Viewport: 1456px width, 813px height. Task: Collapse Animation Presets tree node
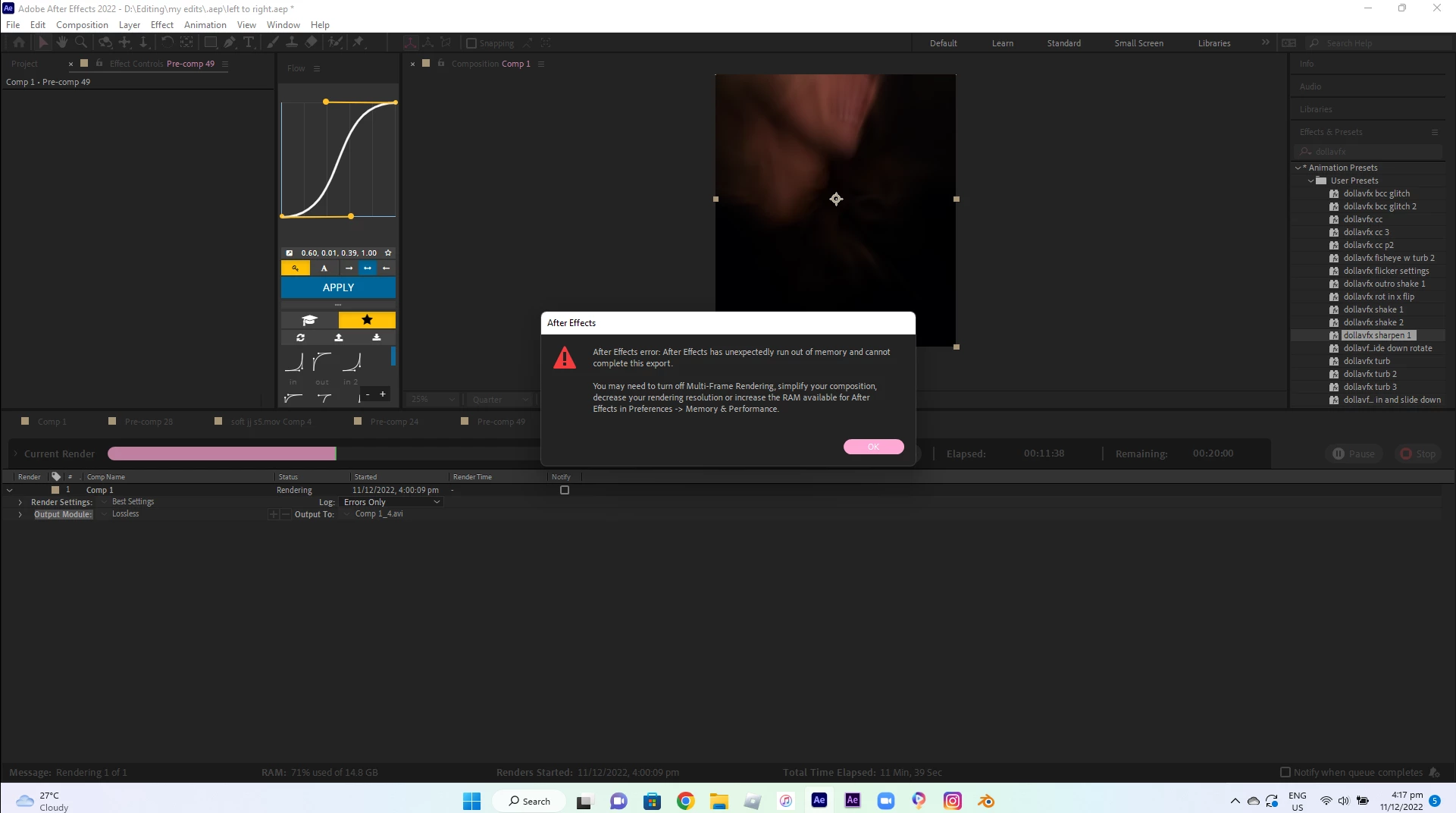[x=1298, y=168]
